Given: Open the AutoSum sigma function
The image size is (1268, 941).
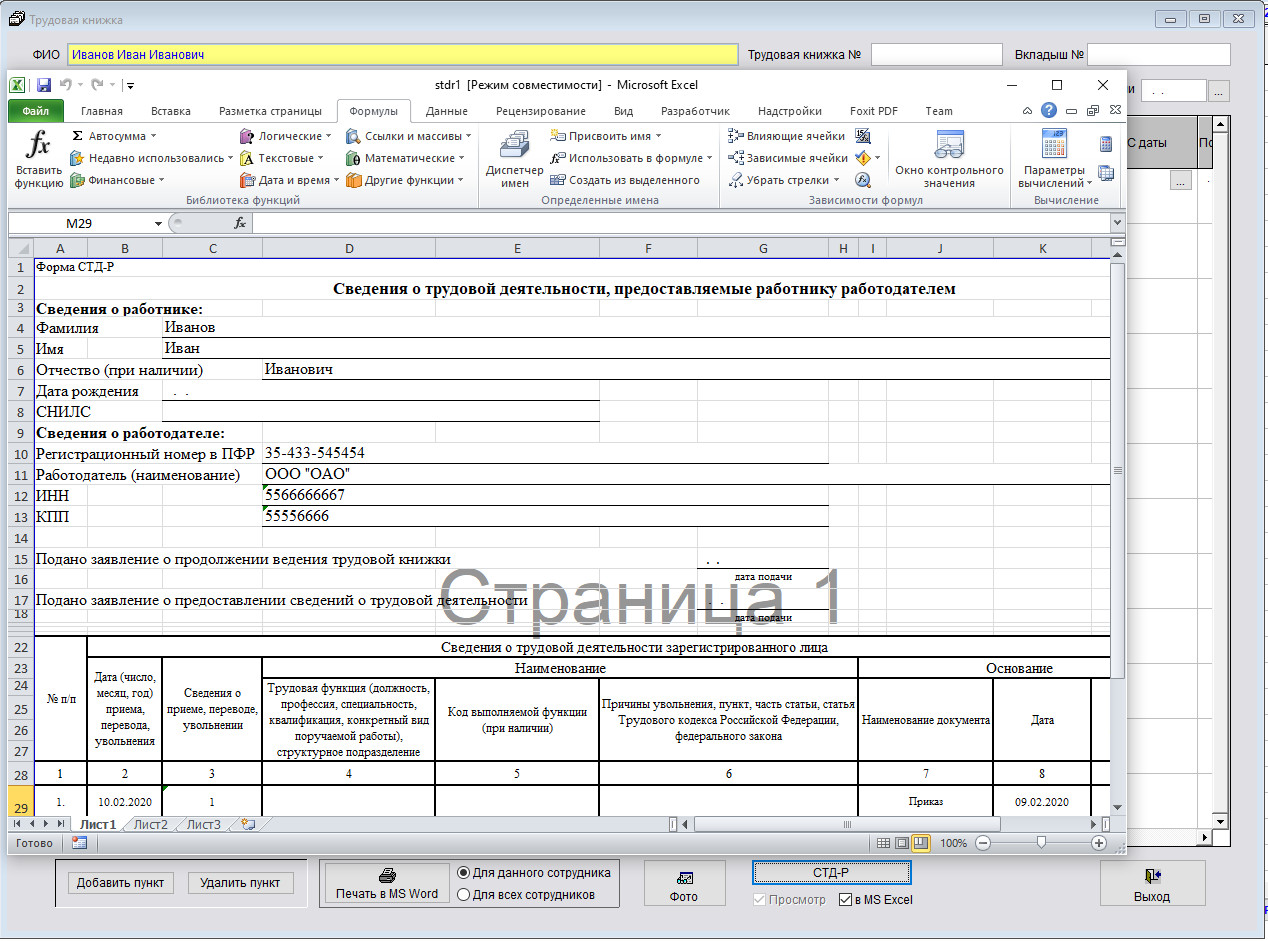Looking at the screenshot, I should point(113,136).
